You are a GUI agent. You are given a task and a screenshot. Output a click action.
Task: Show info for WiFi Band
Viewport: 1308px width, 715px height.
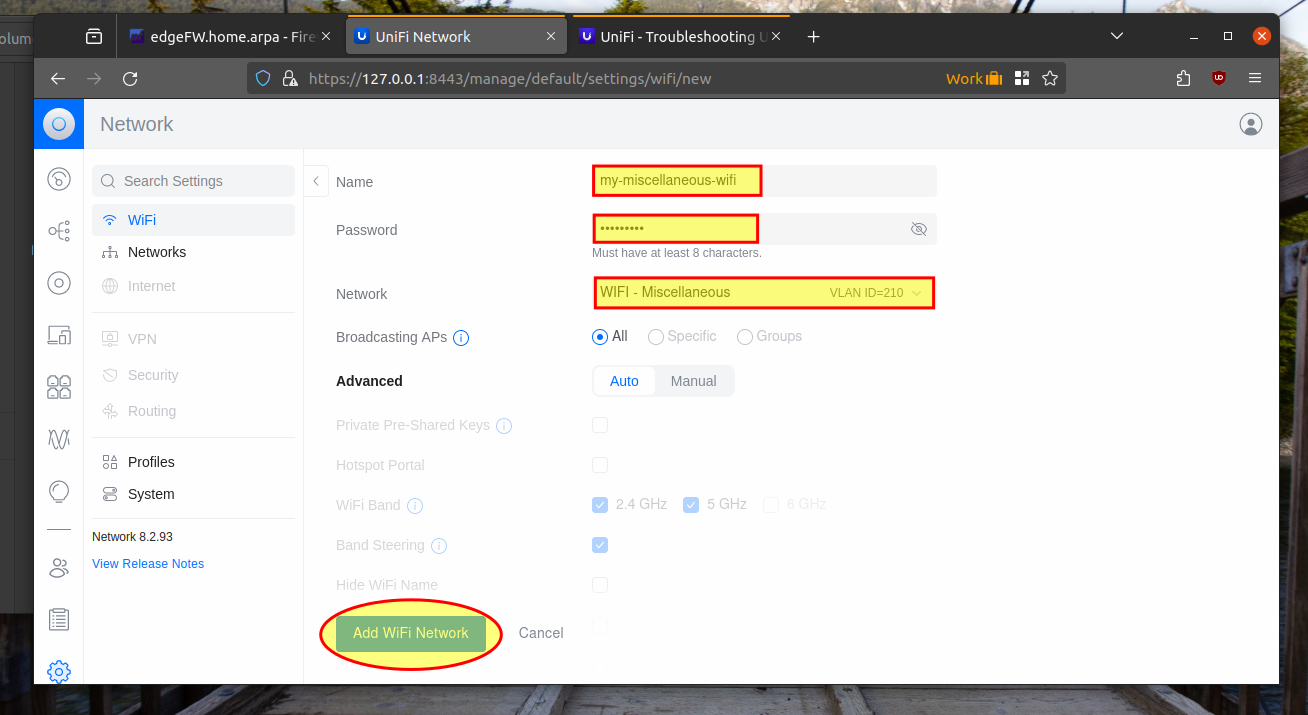tap(415, 506)
